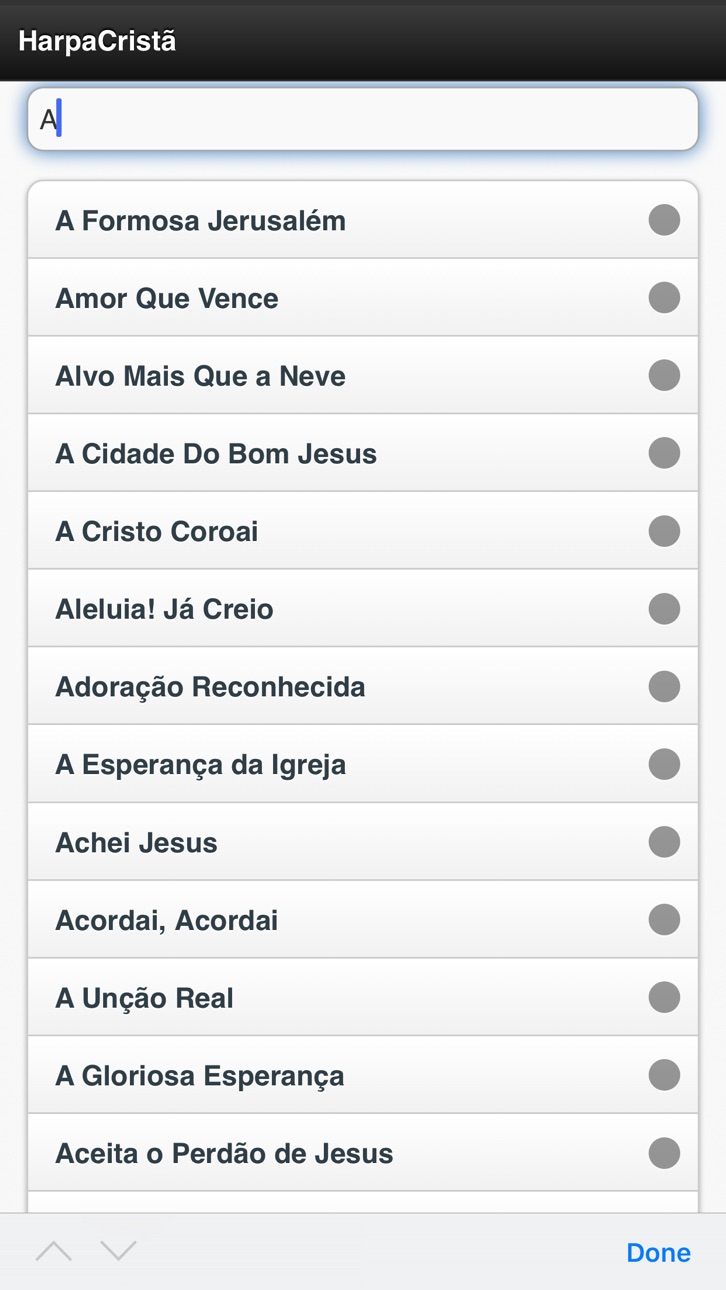Tap the gray circle icon beside A Cristo Coroai
This screenshot has width=726, height=1290.
[x=664, y=531]
